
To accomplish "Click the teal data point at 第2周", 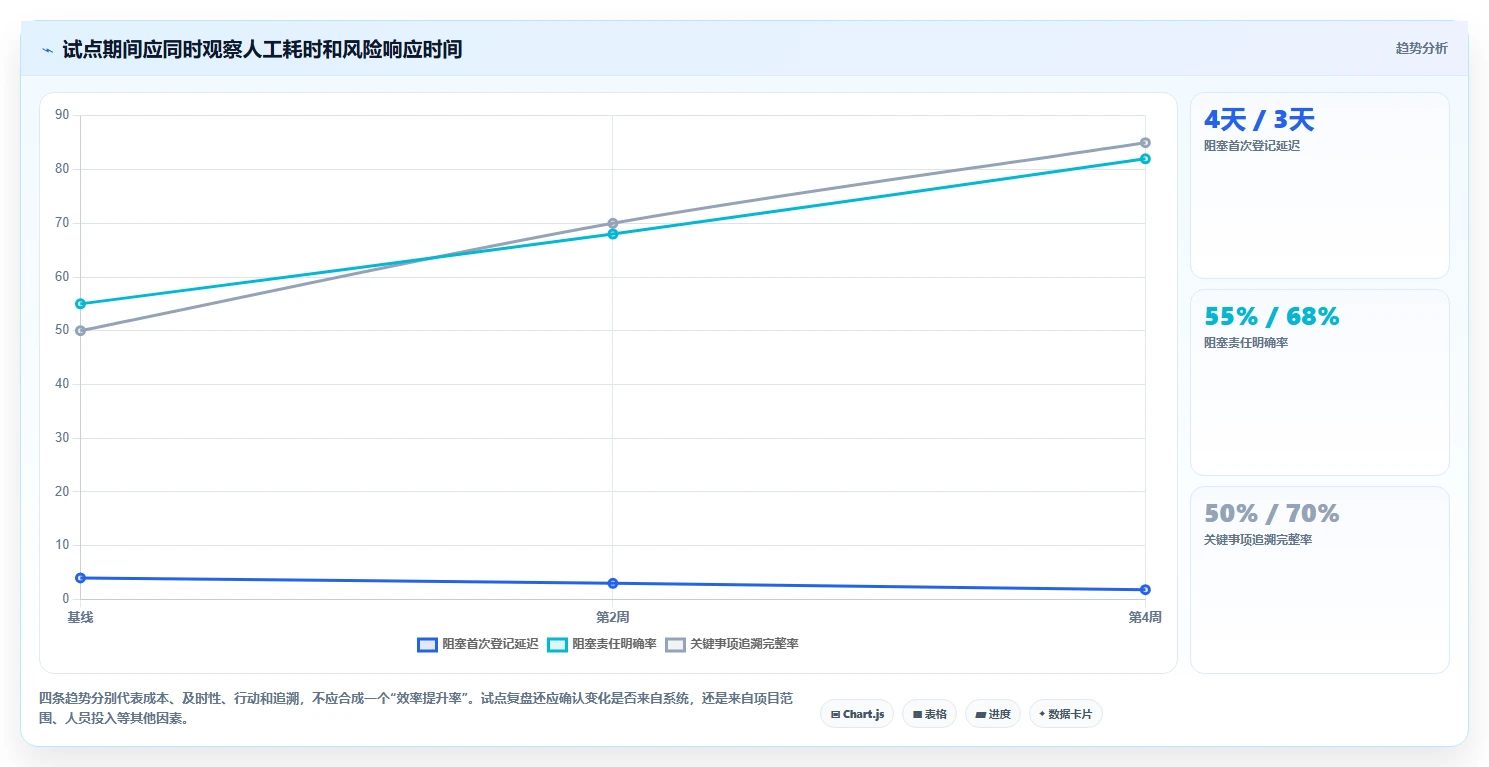I will tap(613, 234).
